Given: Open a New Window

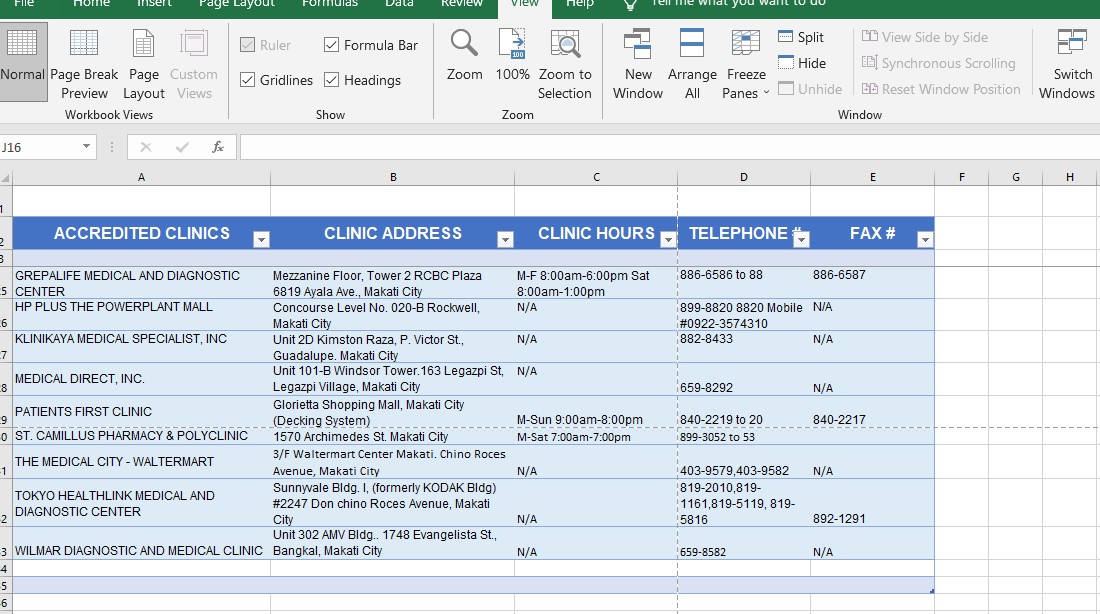Looking at the screenshot, I should (638, 64).
